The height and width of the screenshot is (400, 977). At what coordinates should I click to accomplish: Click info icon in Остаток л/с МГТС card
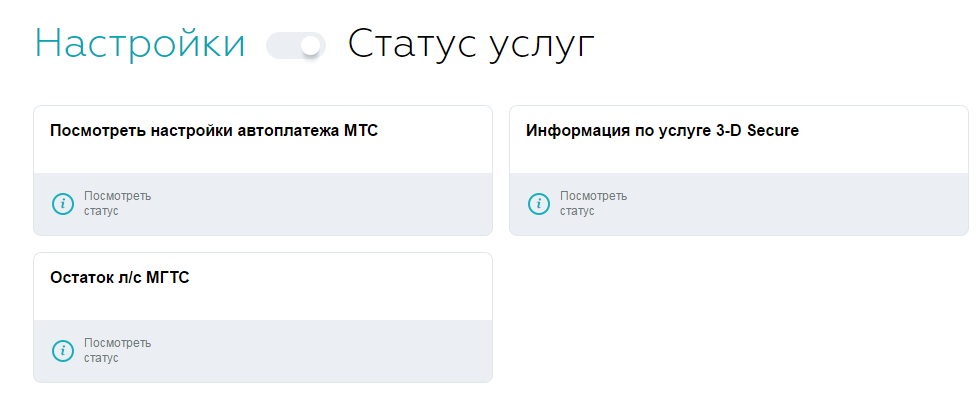[63, 351]
